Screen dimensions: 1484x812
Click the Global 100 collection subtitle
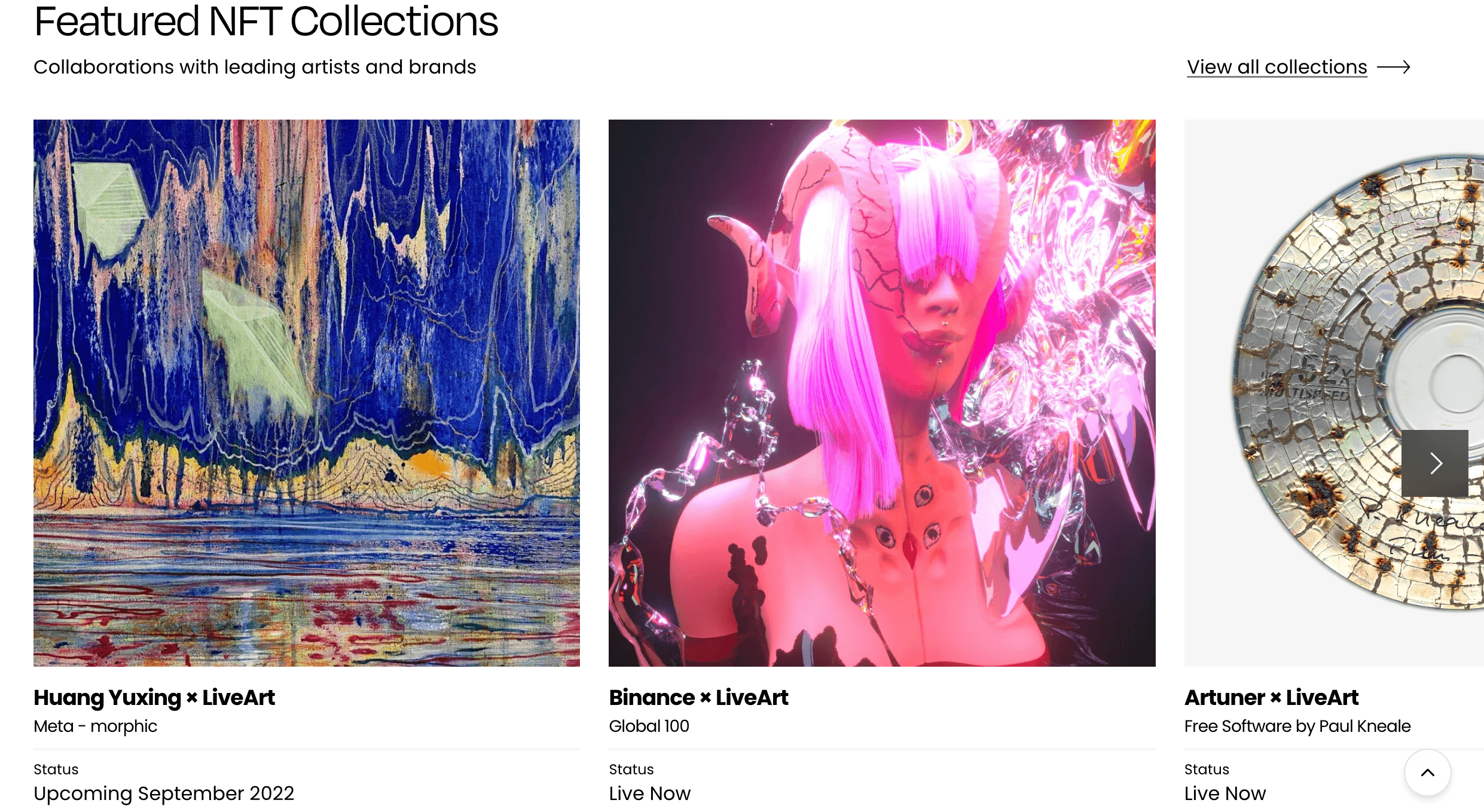(649, 726)
